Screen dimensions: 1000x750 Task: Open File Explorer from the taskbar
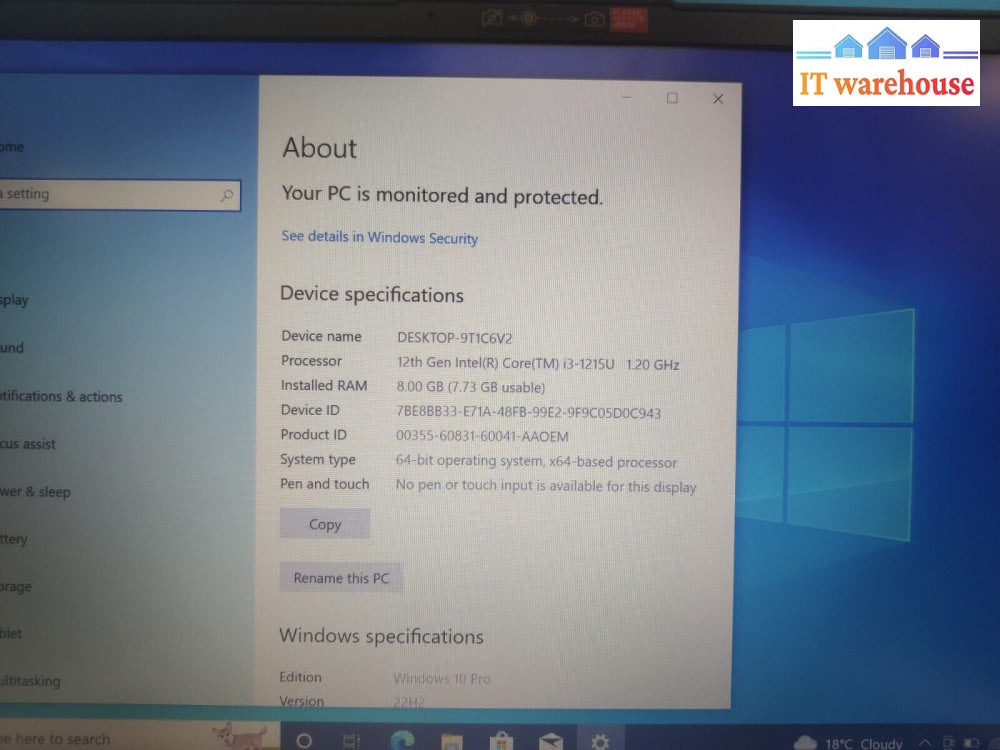(452, 741)
